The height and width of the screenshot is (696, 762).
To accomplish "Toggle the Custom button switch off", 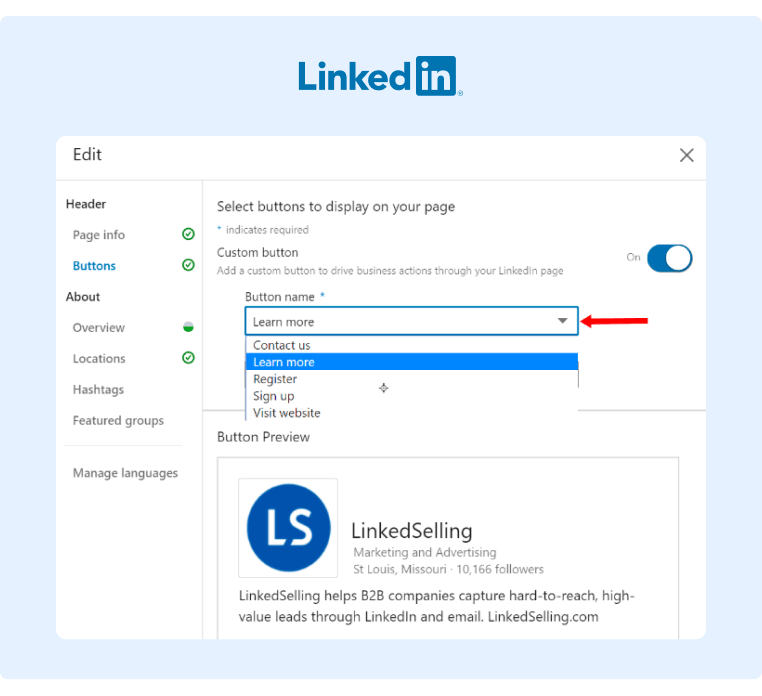I will coord(669,258).
